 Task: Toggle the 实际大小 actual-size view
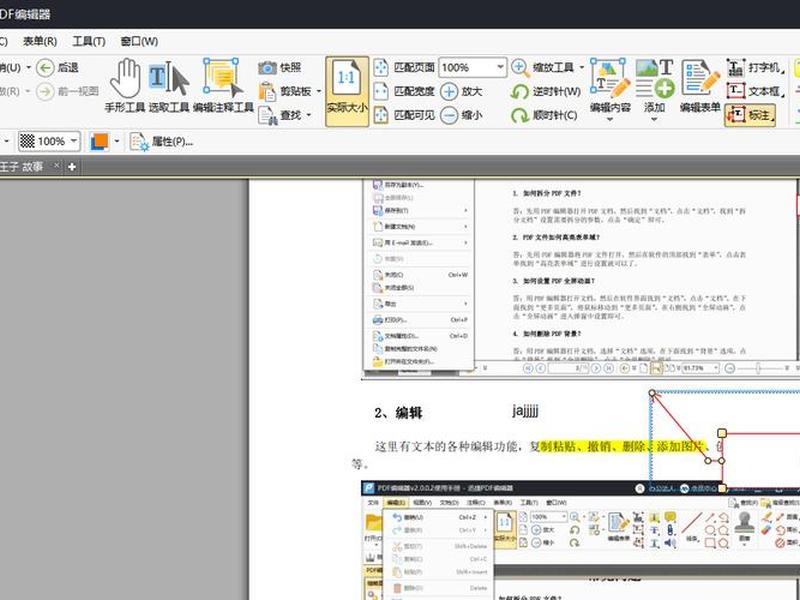point(347,91)
